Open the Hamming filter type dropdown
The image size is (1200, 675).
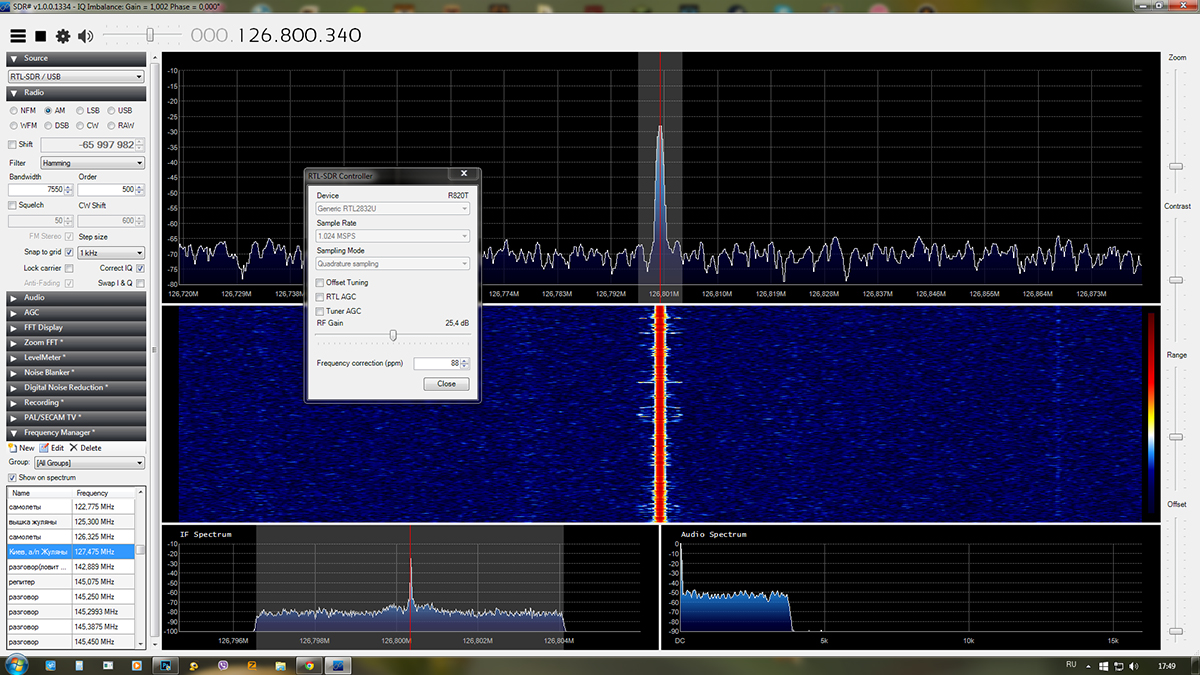point(92,163)
